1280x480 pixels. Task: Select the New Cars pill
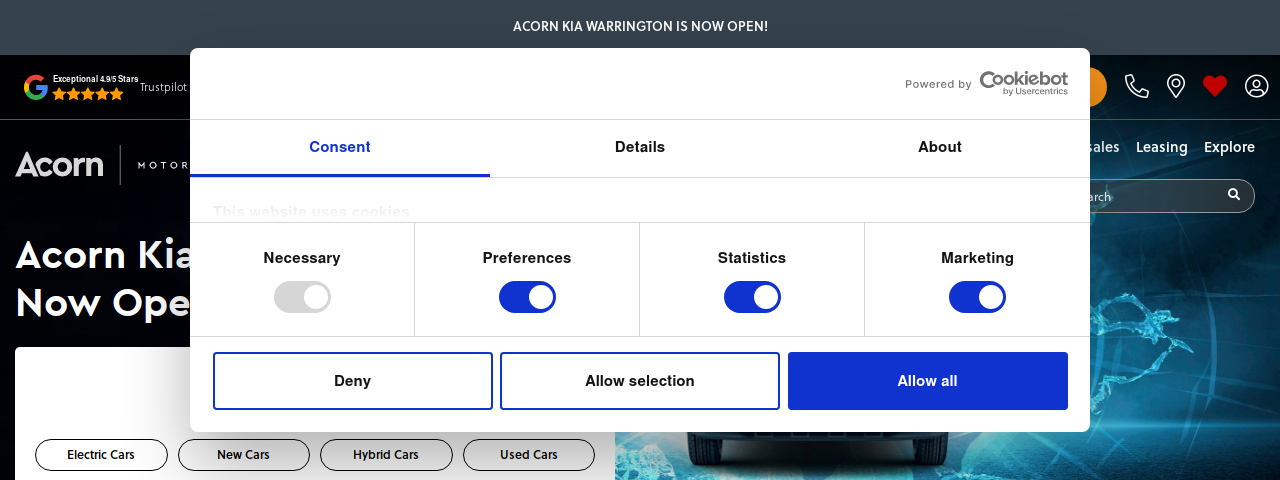pos(244,455)
